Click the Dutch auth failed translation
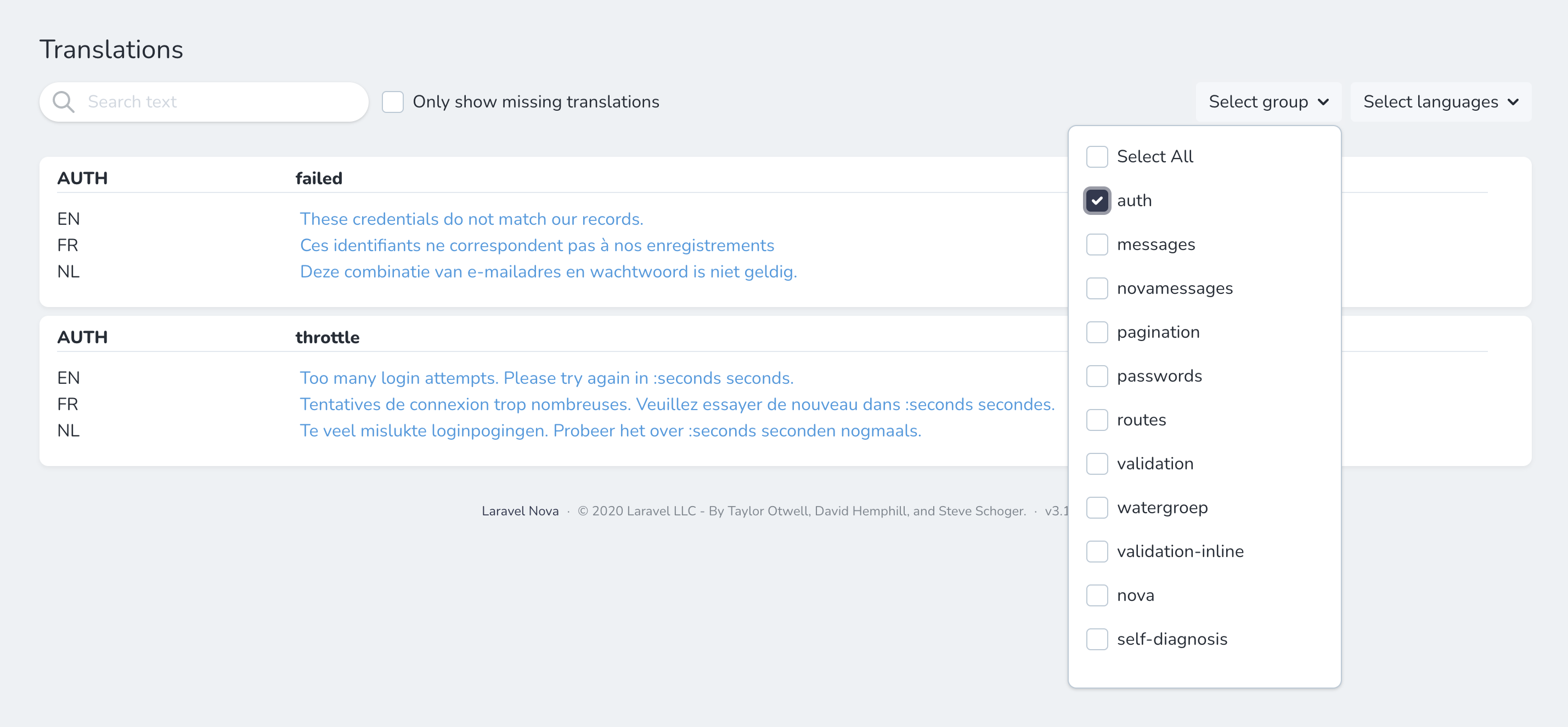The image size is (1568, 727). pos(548,271)
